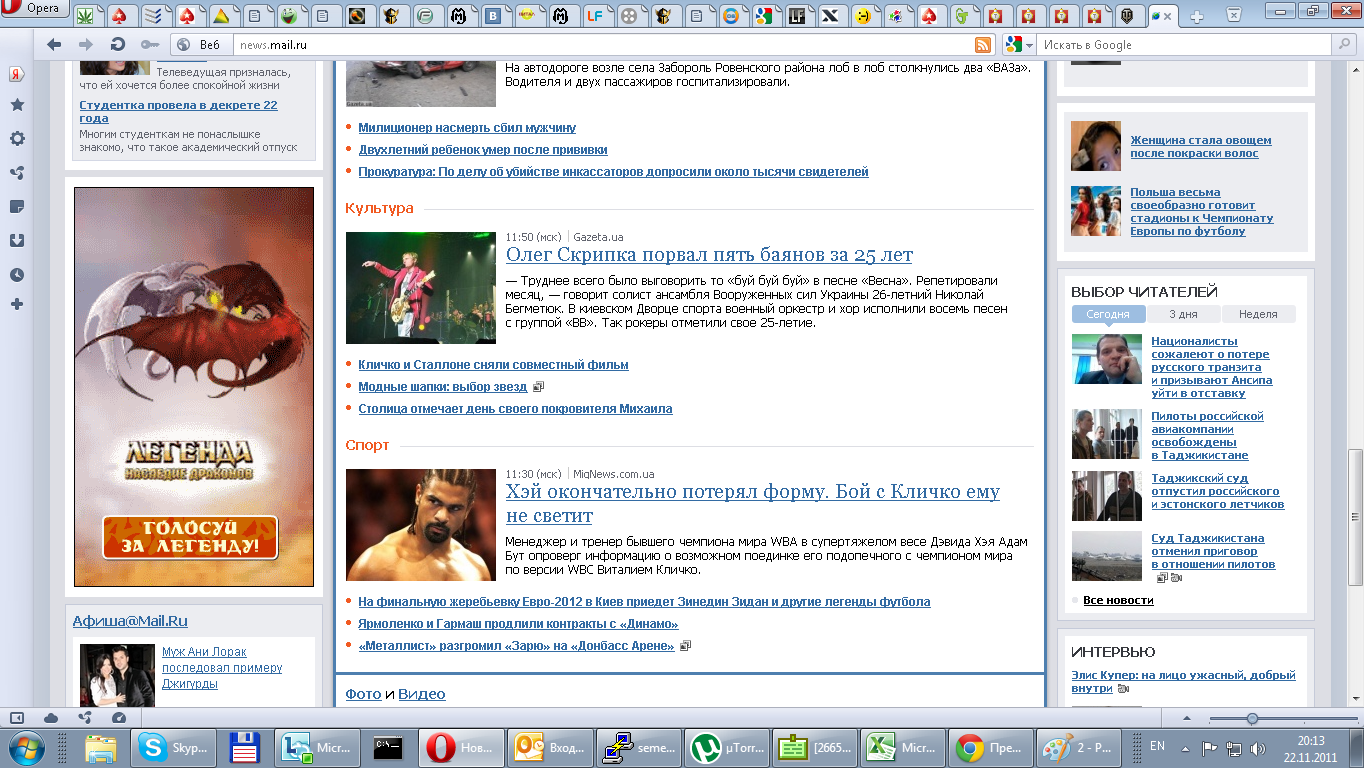Open Opera Link cloud icon in status bar

coord(51,717)
